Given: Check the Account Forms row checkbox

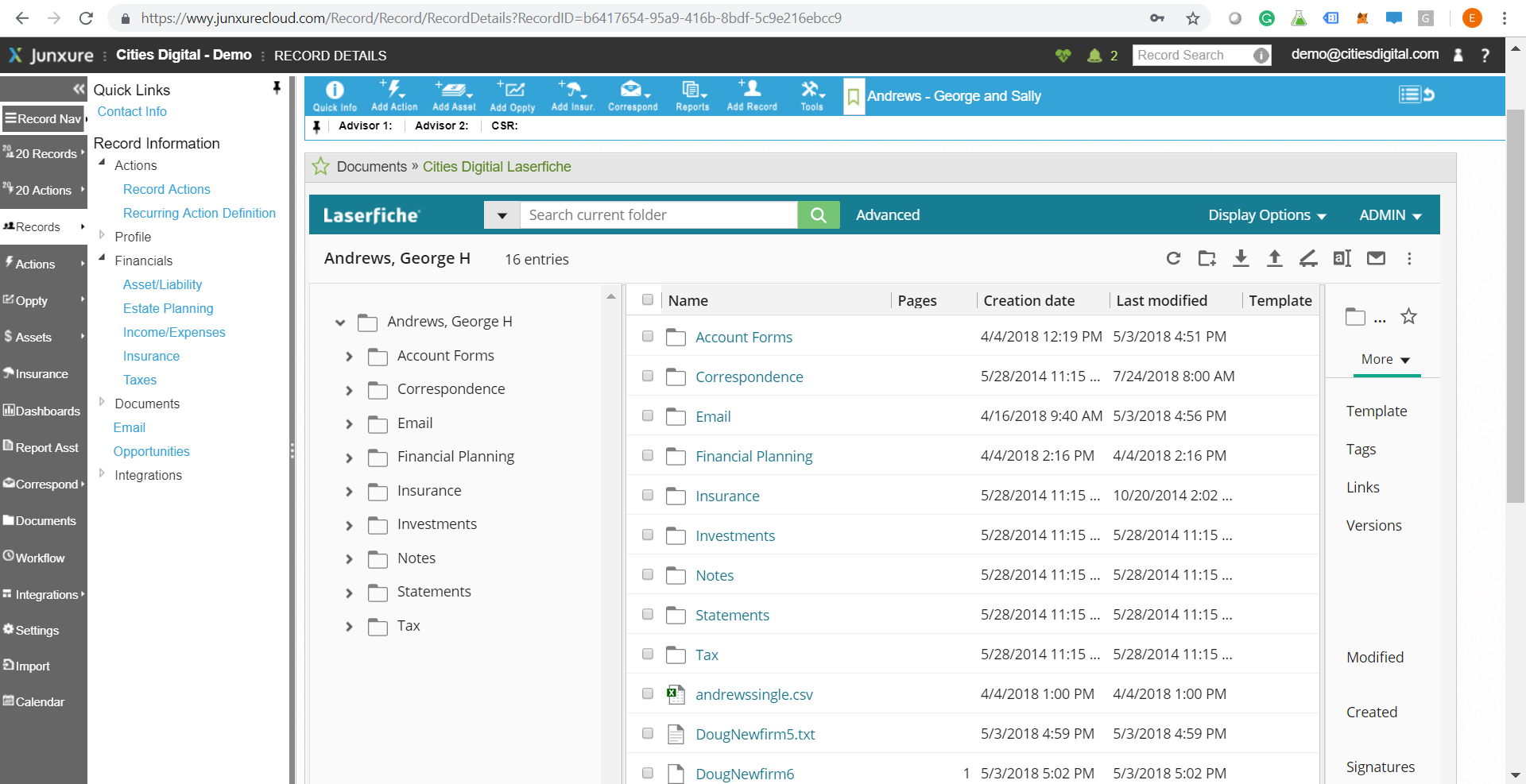Looking at the screenshot, I should 648,336.
